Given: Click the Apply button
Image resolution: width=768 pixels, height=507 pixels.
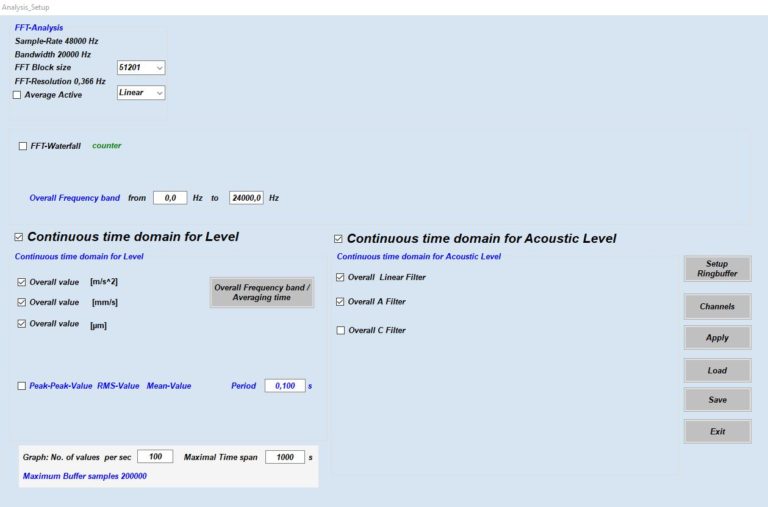Looking at the screenshot, I should tap(716, 338).
